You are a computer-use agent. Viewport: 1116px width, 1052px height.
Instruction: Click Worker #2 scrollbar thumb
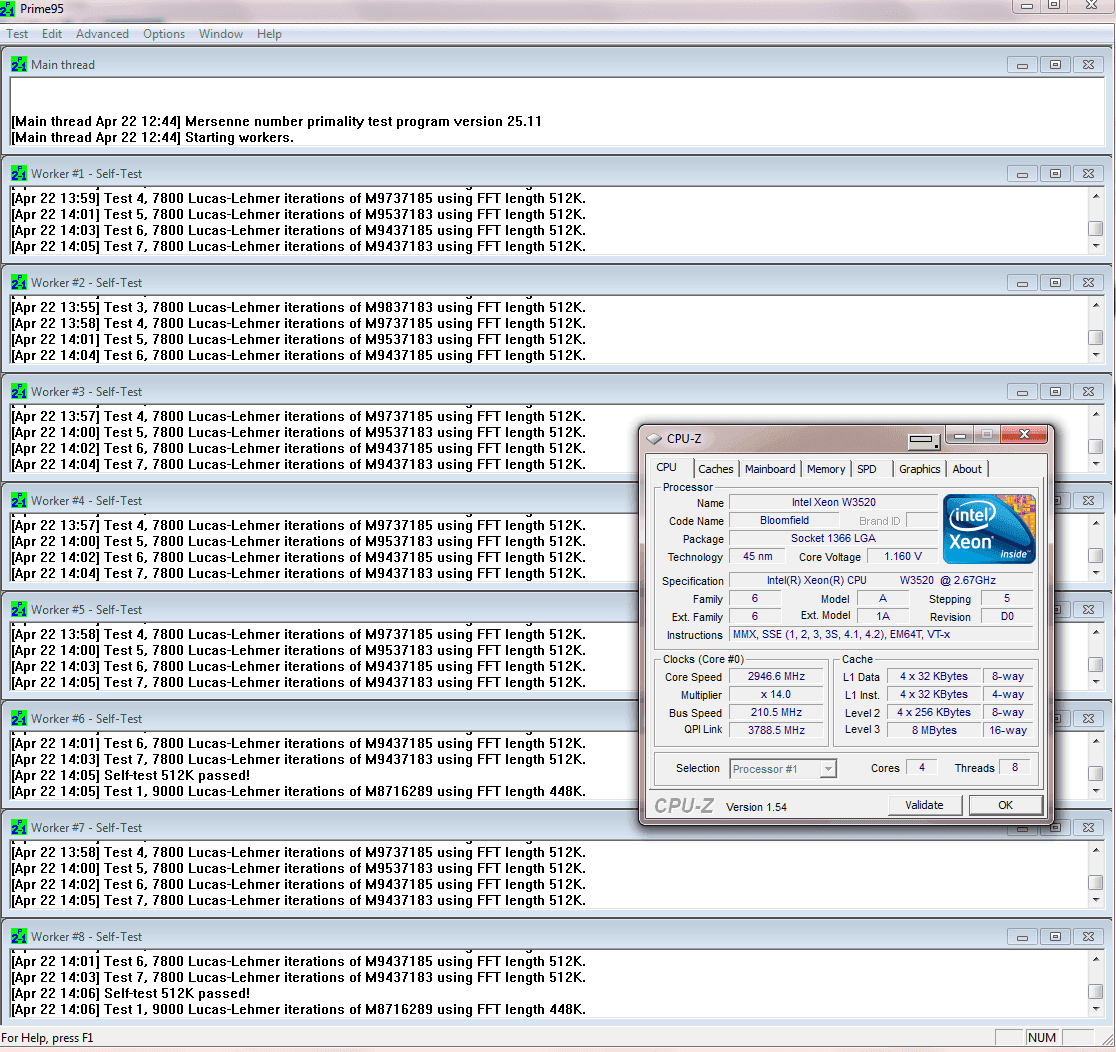[x=1096, y=337]
